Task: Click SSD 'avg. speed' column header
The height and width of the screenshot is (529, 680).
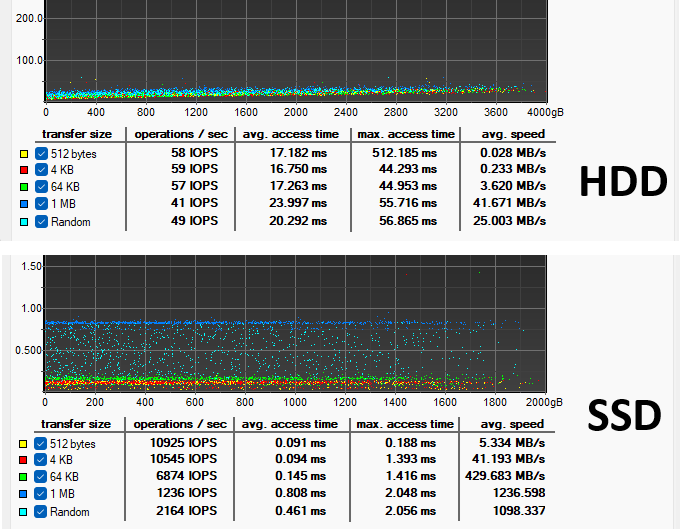Action: [x=512, y=424]
